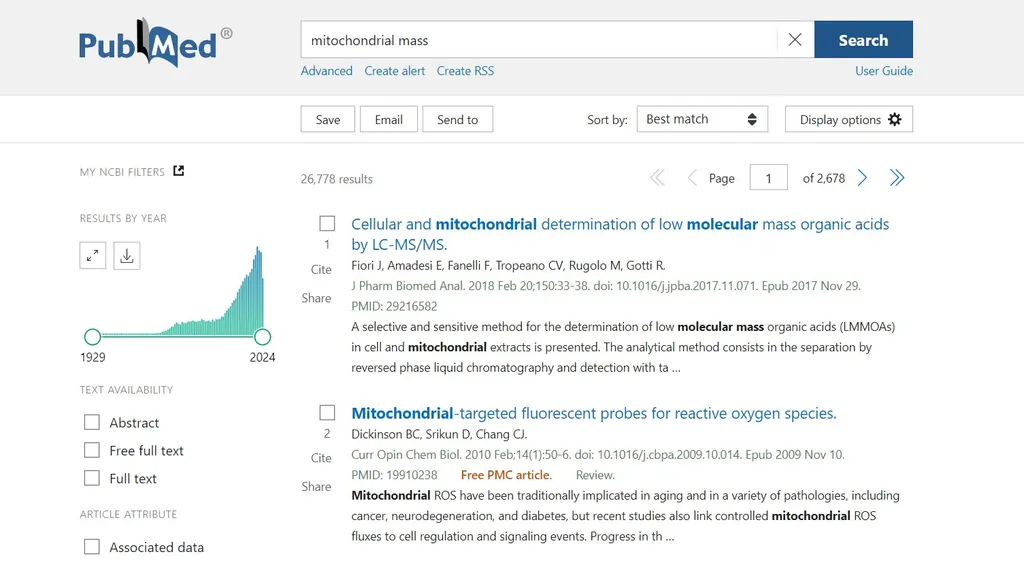This screenshot has height=572, width=1024.
Task: Jump to last results page arrow
Action: [897, 178]
